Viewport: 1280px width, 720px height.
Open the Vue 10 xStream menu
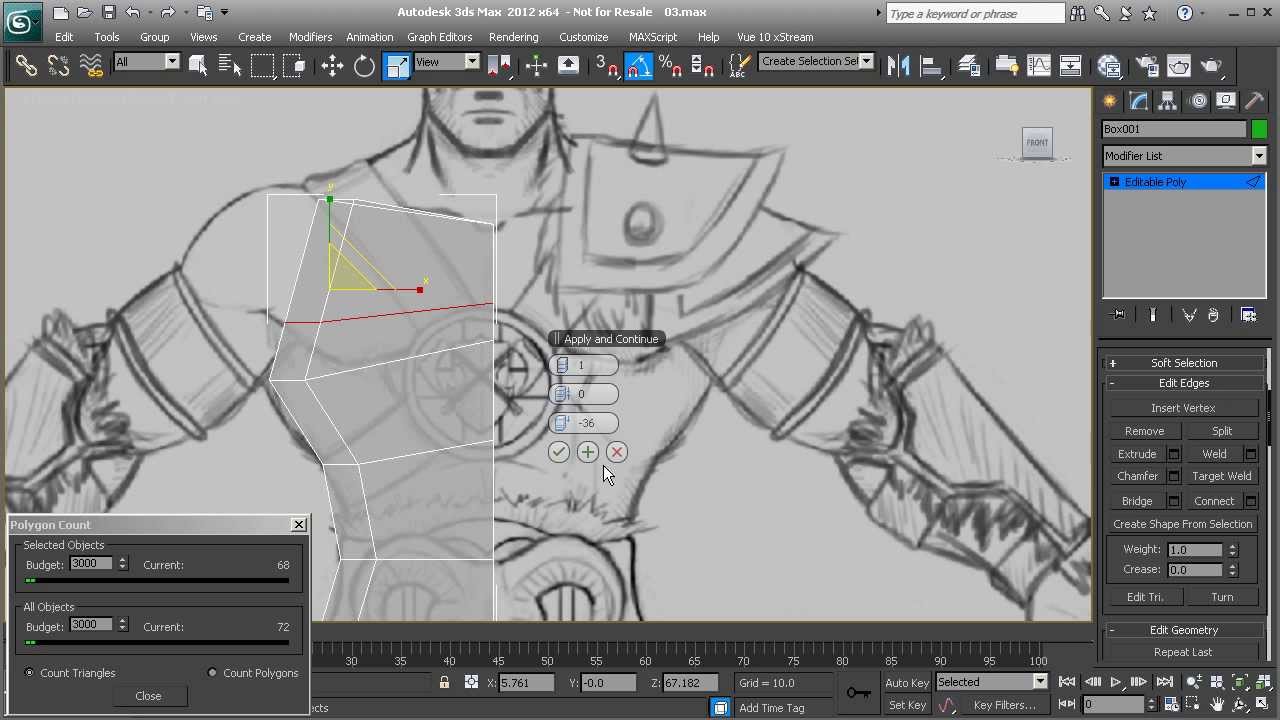tap(774, 37)
